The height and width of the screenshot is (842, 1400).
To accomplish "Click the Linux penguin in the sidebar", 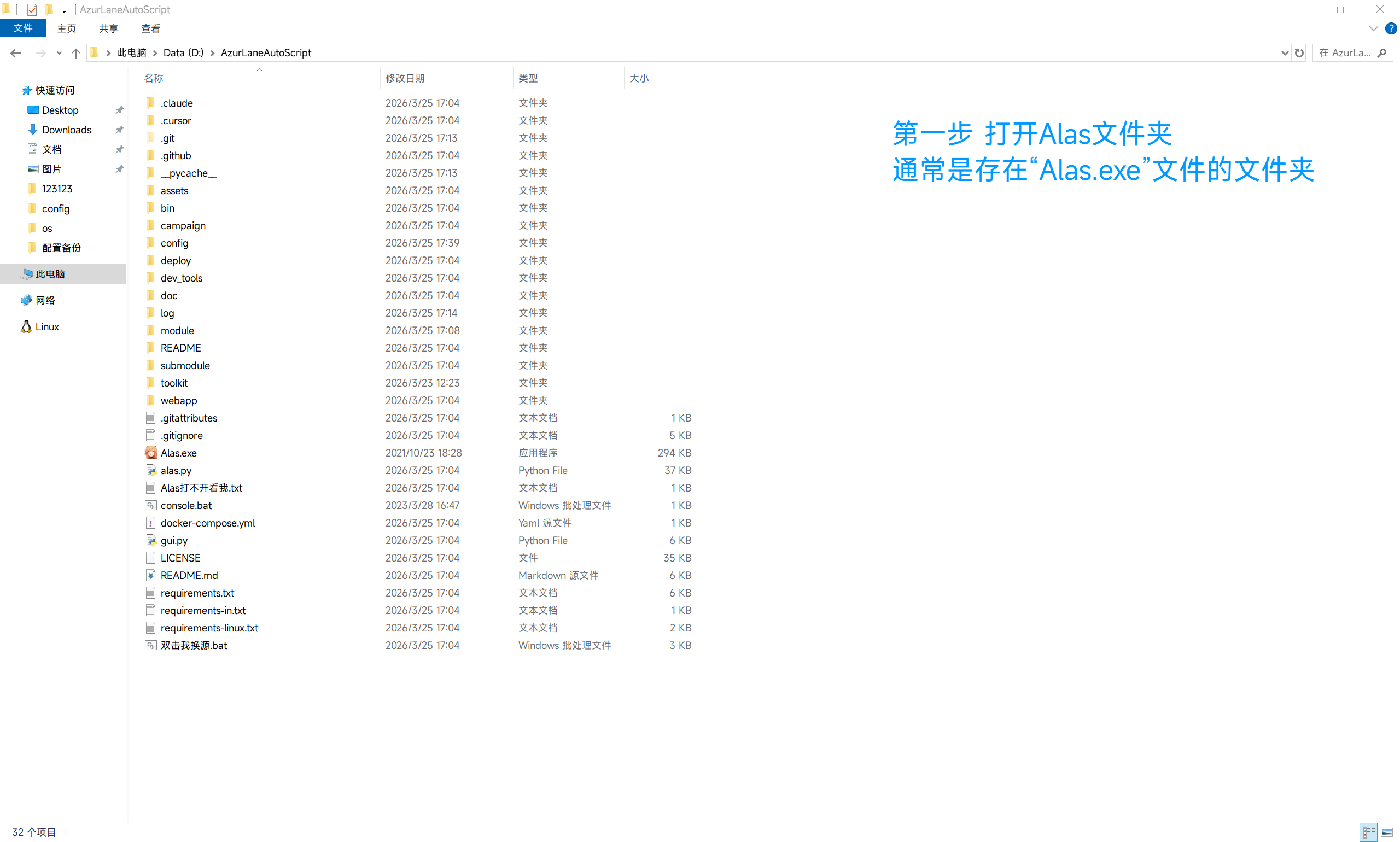I will 26,326.
